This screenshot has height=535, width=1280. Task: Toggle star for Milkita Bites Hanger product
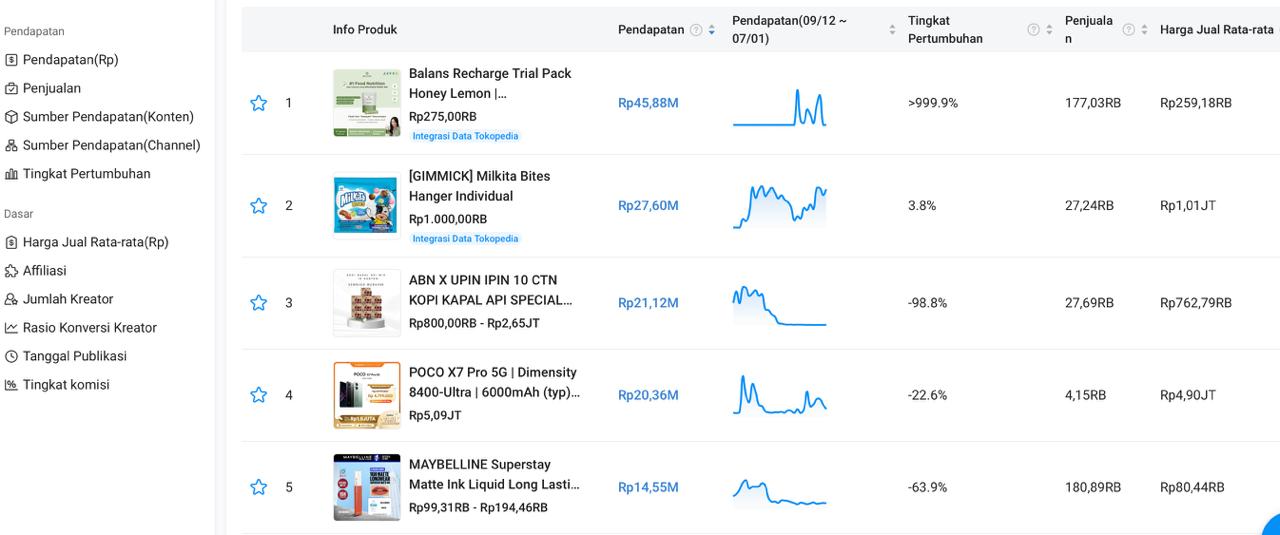pos(259,205)
